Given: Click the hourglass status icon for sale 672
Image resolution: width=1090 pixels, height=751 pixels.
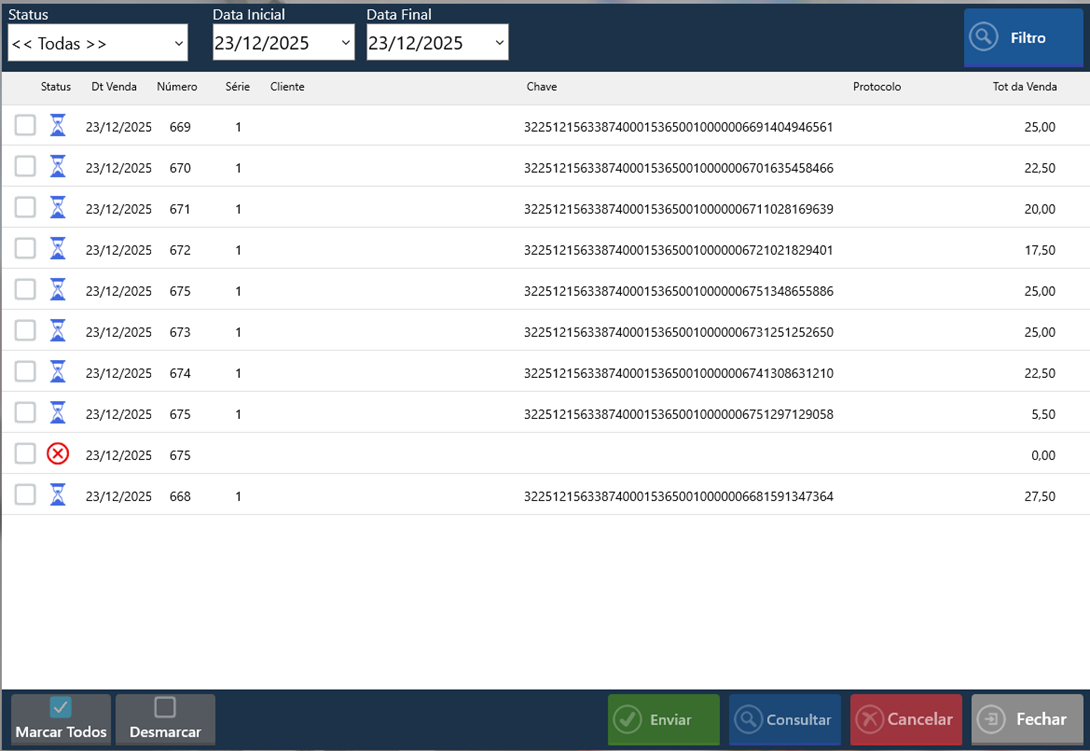Looking at the screenshot, I should [58, 249].
